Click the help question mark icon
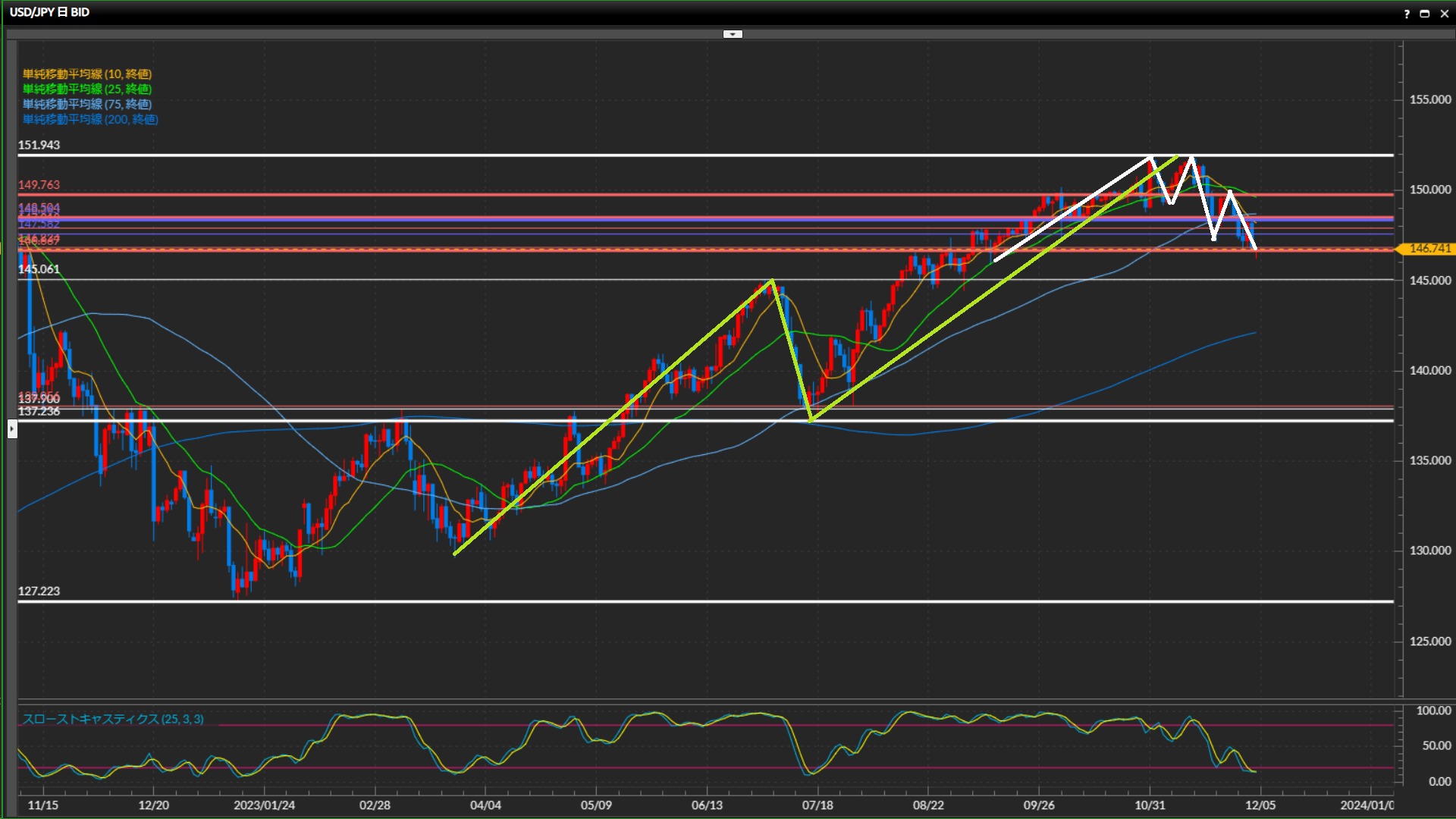Screen dimensions: 1456x819 pyautogui.click(x=1407, y=14)
